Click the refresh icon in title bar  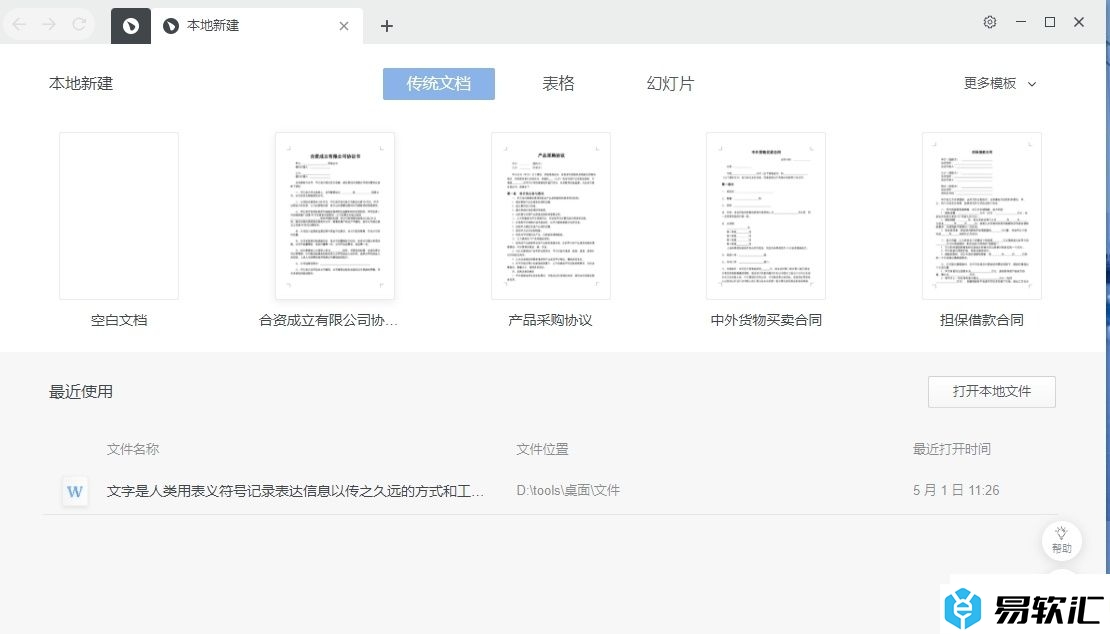point(79,24)
